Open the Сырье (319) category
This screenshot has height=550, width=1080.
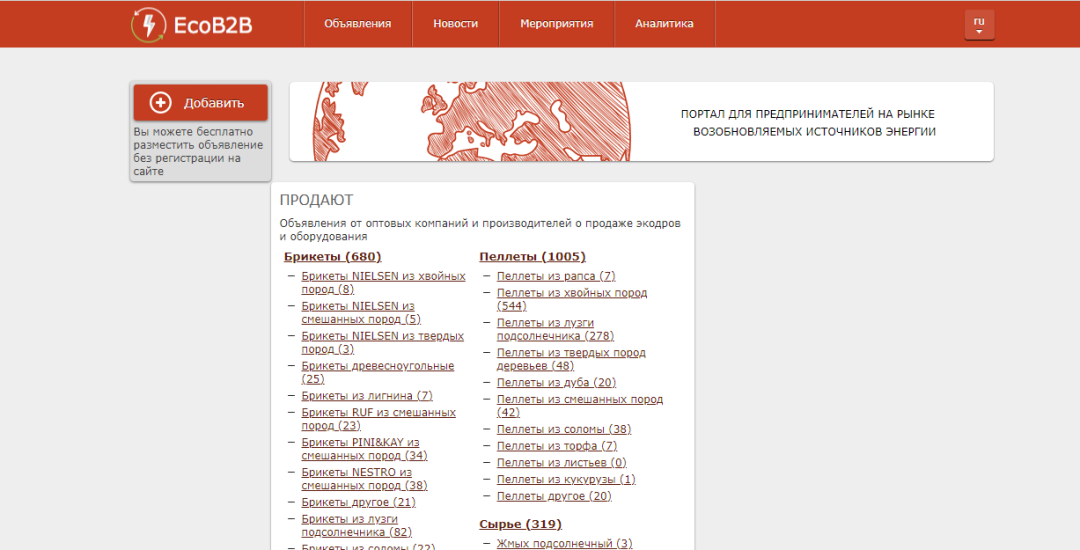pos(521,525)
